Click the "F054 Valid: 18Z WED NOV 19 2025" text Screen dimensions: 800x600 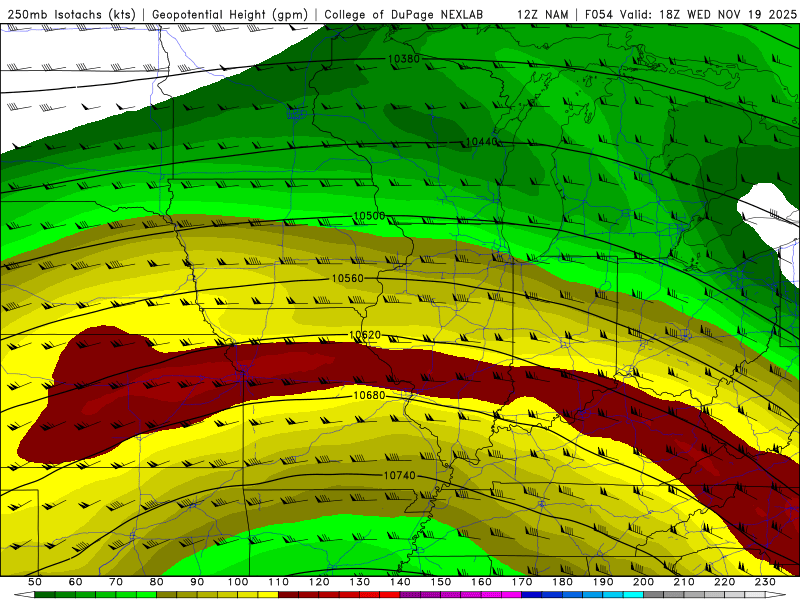click(x=691, y=14)
